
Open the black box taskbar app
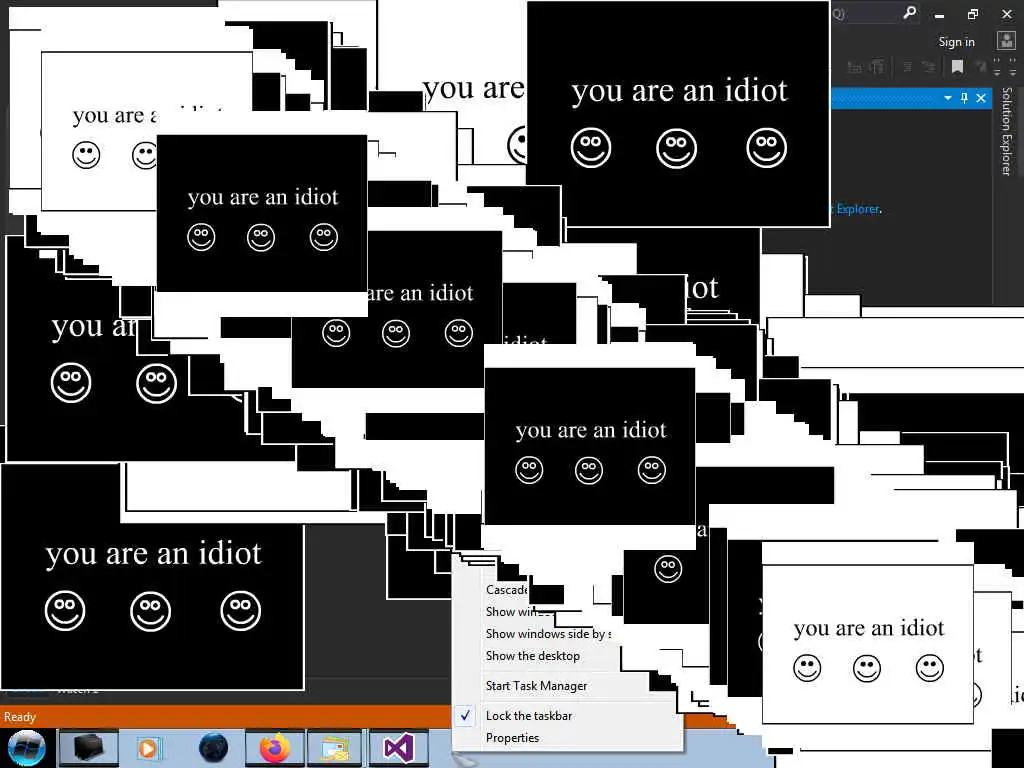pyautogui.click(x=89, y=748)
